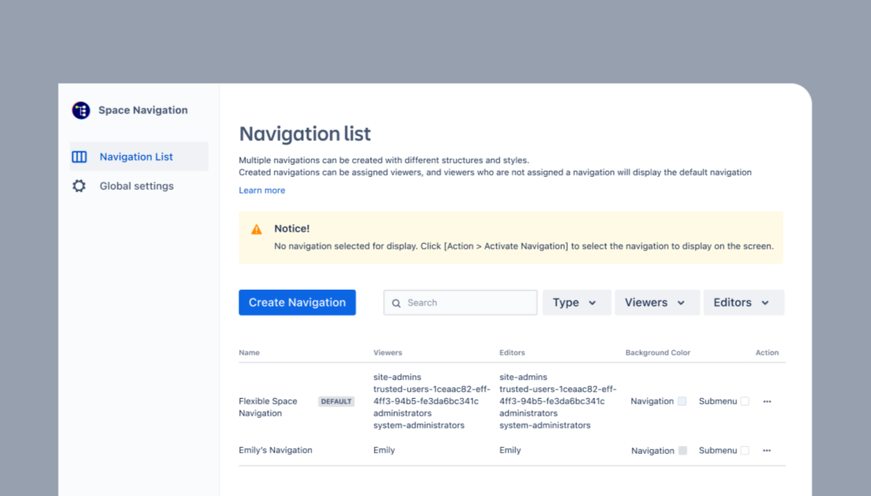
Task: Click the Space Navigation title text
Action: [143, 110]
